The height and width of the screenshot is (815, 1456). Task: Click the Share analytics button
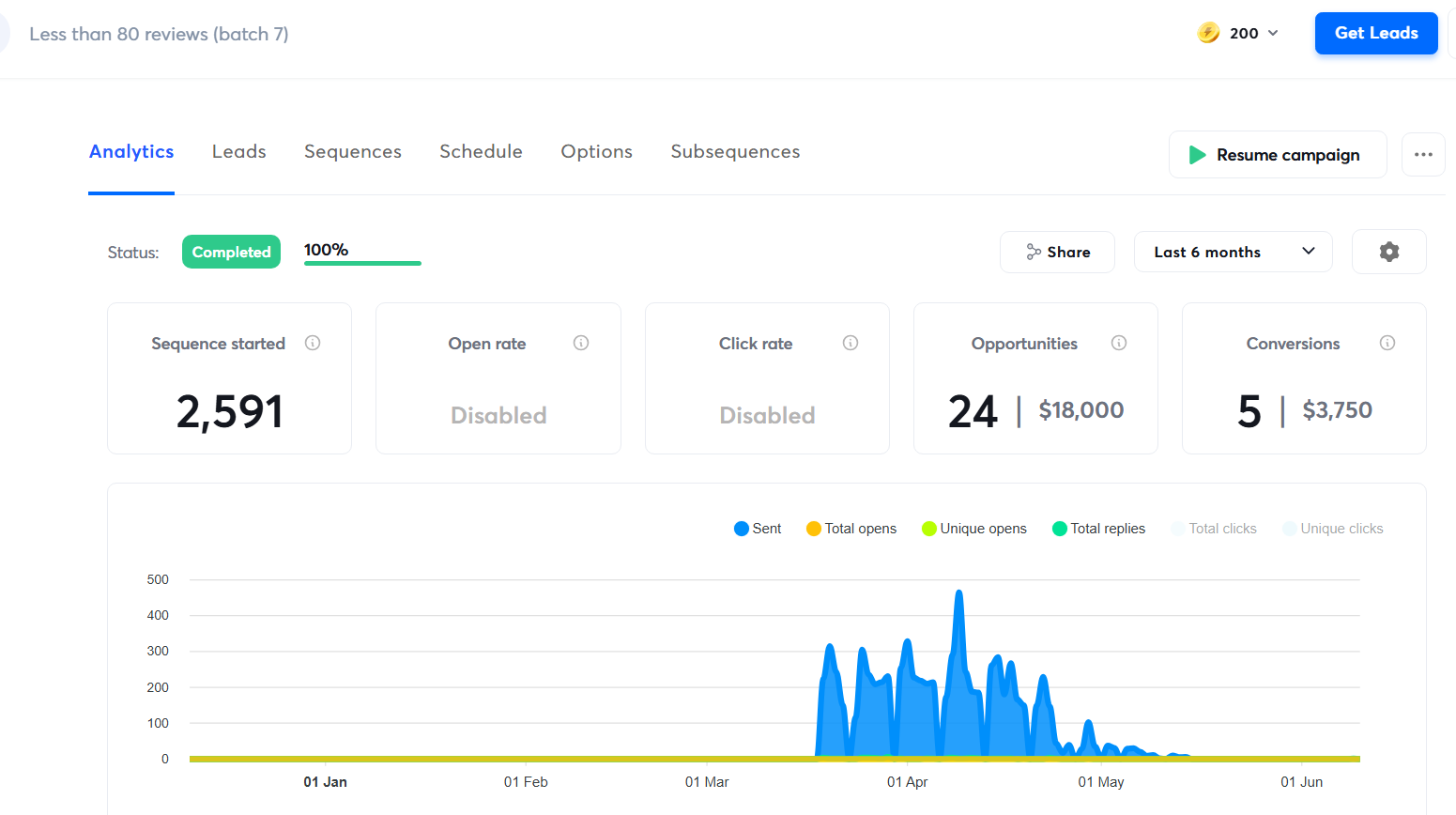tap(1057, 252)
